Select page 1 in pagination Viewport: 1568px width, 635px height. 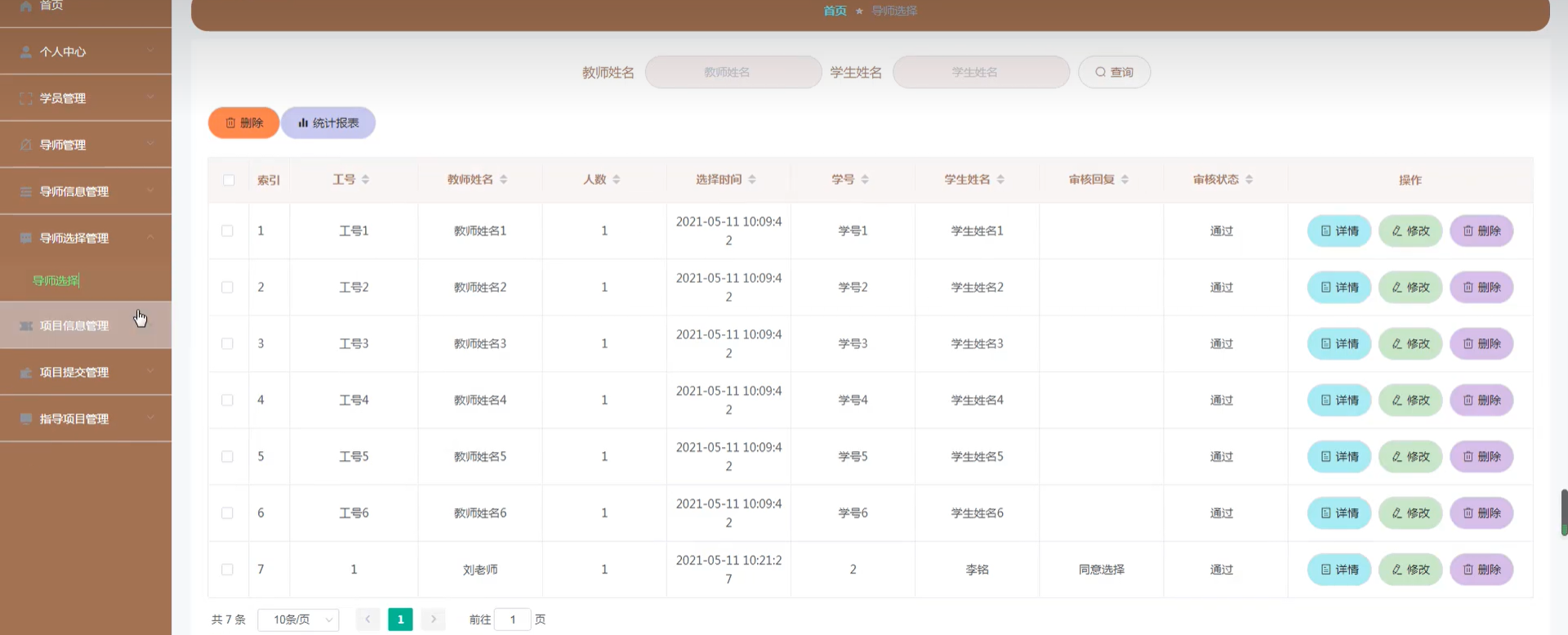coord(400,619)
